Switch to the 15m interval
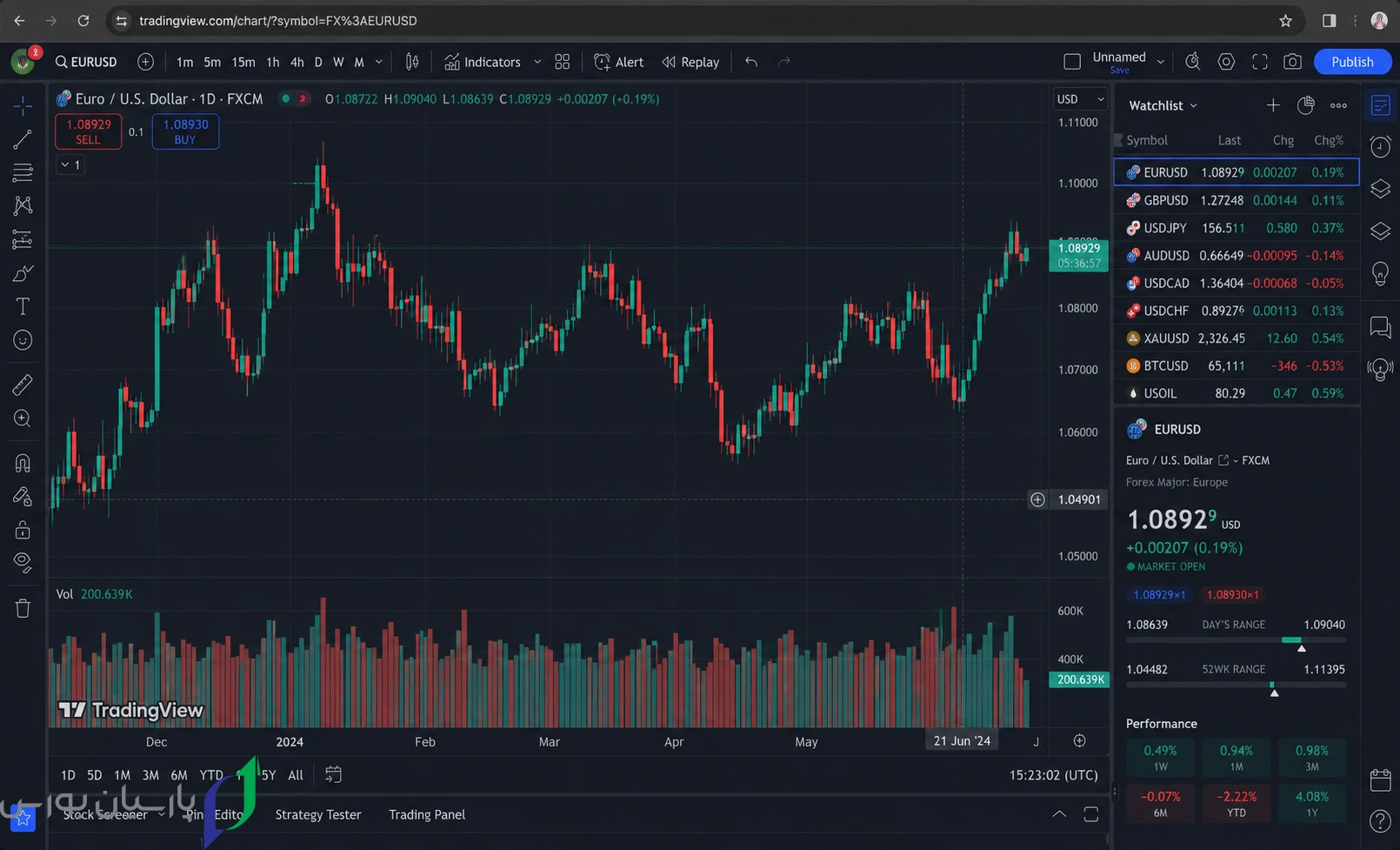The height and width of the screenshot is (850, 1400). click(243, 62)
